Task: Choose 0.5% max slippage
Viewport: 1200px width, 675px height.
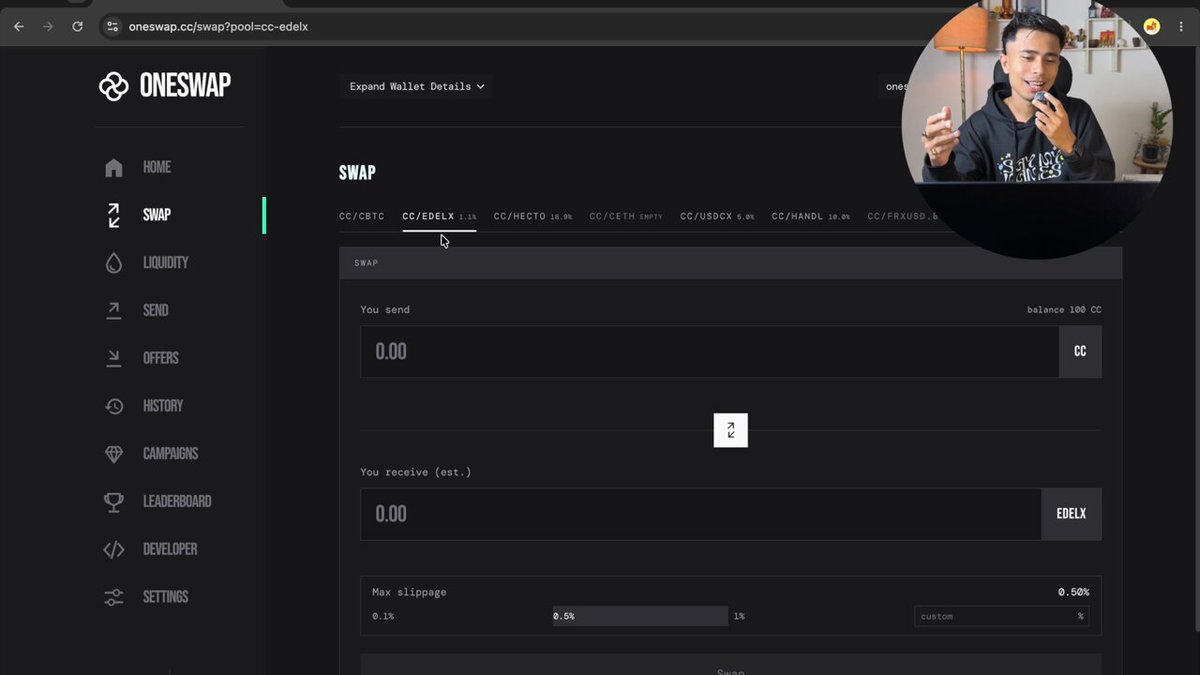Action: [x=640, y=616]
